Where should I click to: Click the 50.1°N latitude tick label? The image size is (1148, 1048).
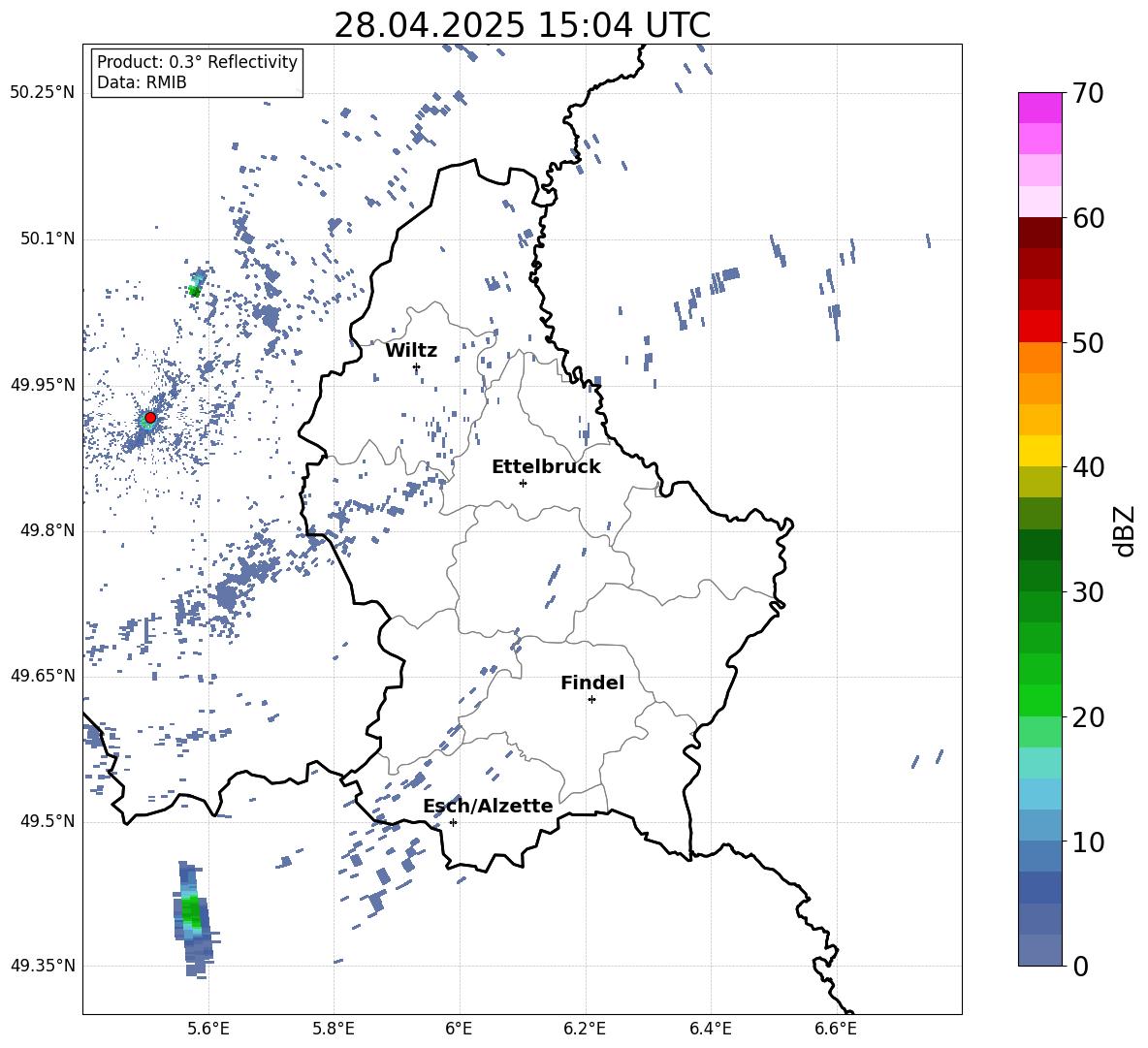[48, 239]
